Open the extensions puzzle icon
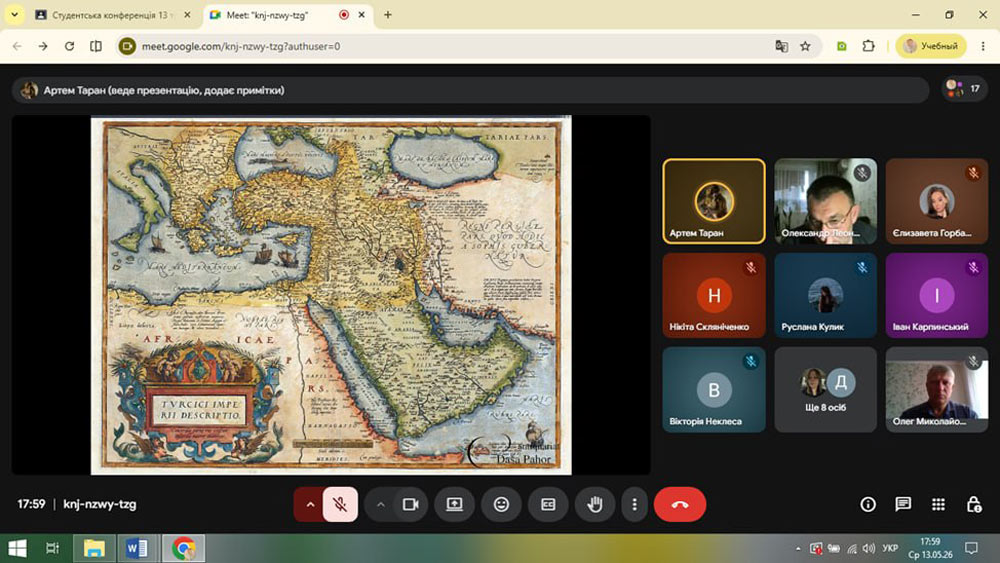The height and width of the screenshot is (563, 1000). click(868, 46)
